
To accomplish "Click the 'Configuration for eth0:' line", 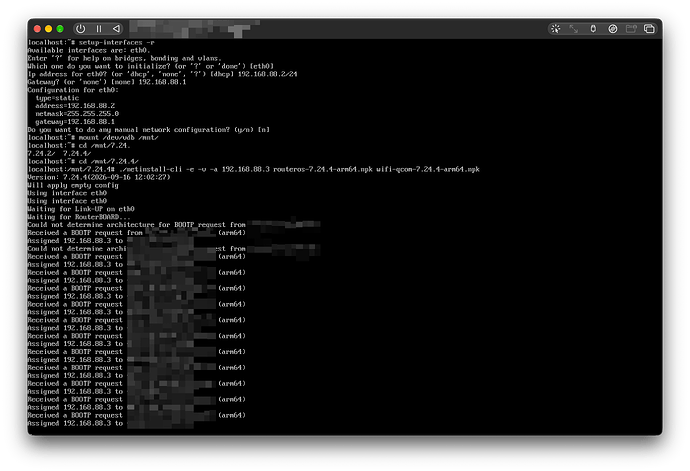I will pyautogui.click(x=73, y=90).
